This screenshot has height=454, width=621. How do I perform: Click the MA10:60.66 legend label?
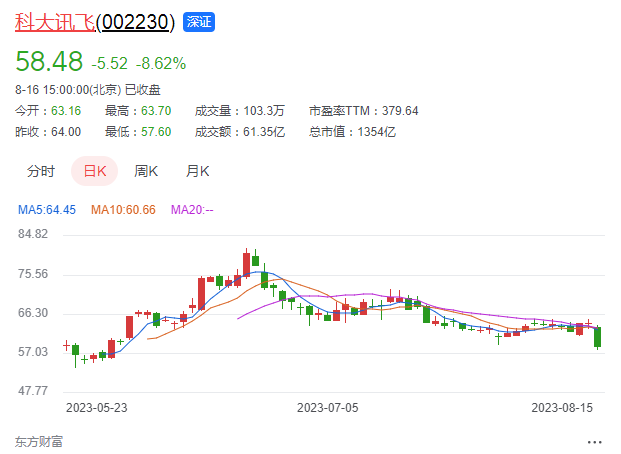pos(123,210)
